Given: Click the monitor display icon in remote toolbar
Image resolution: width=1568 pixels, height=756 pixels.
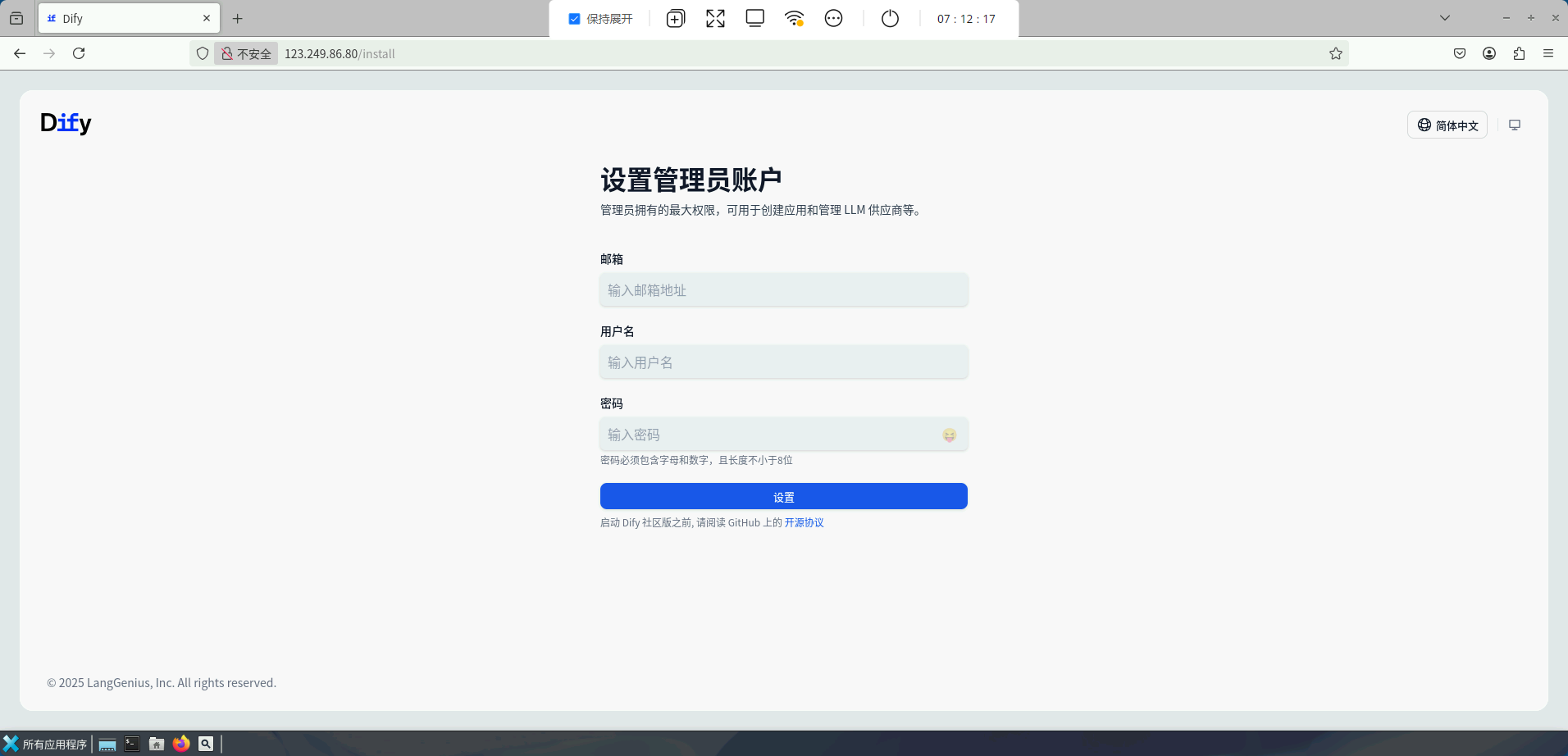Looking at the screenshot, I should 755,18.
